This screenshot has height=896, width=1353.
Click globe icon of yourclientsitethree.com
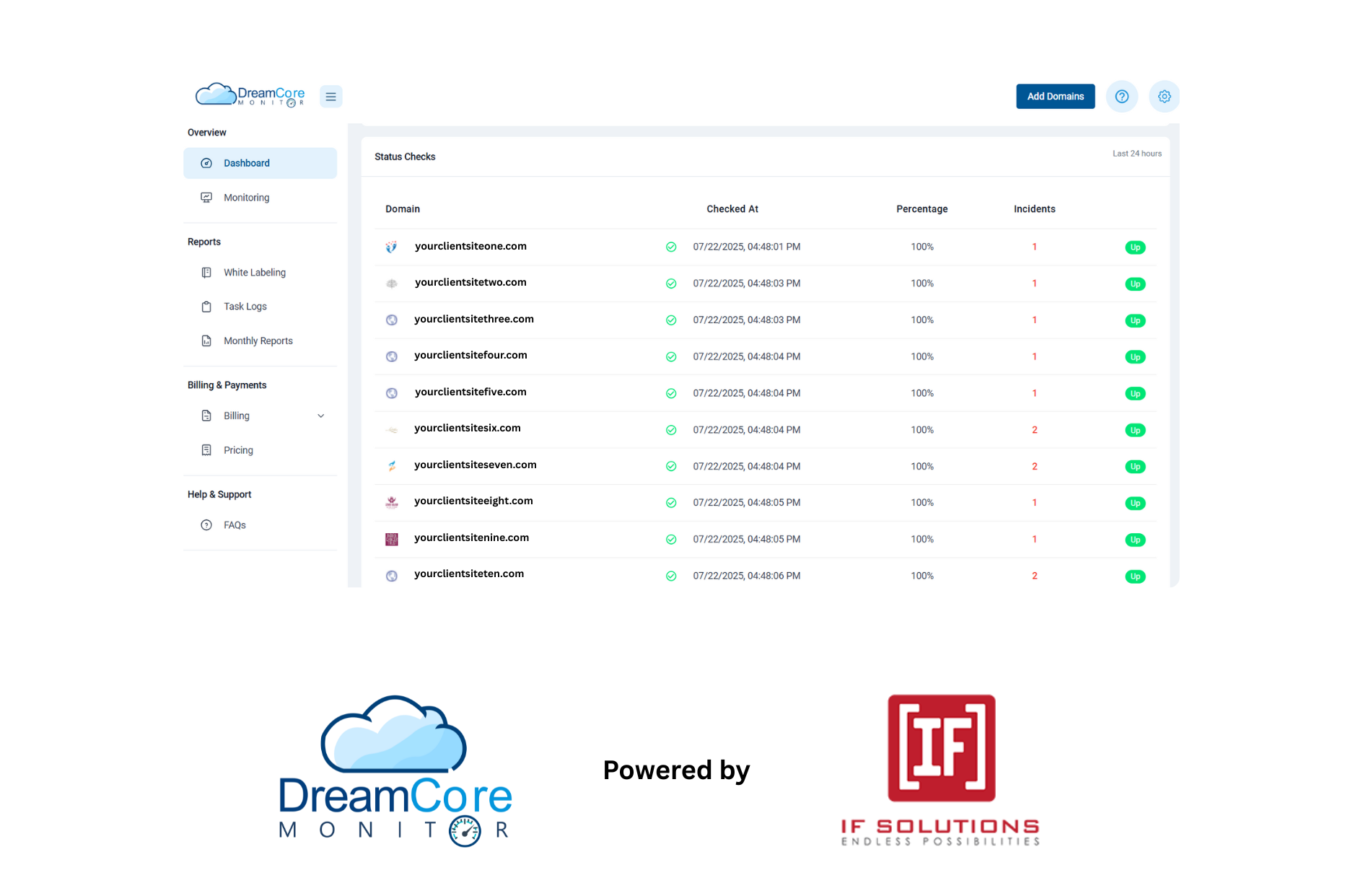point(392,320)
